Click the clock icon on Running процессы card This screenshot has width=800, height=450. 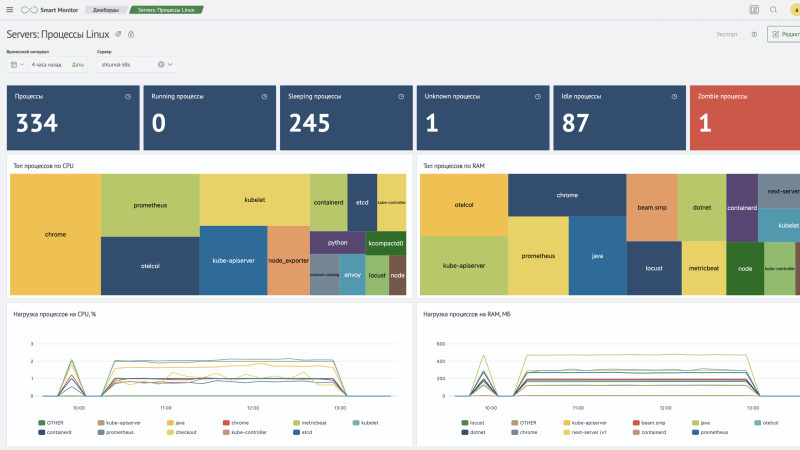coord(264,96)
